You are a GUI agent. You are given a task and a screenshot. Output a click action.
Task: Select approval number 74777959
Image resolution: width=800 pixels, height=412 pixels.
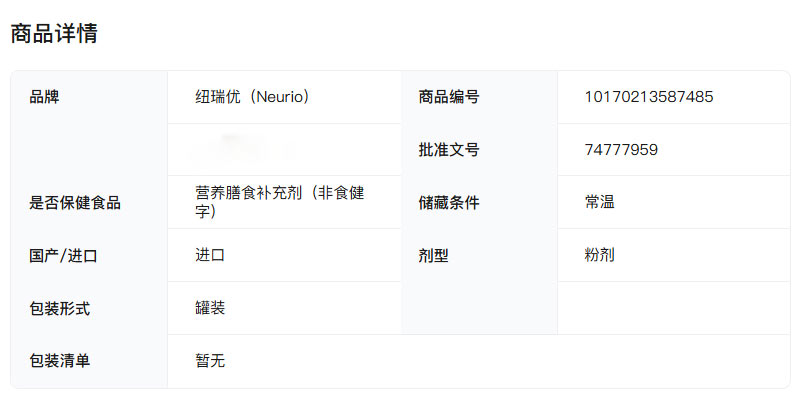pyautogui.click(x=621, y=150)
